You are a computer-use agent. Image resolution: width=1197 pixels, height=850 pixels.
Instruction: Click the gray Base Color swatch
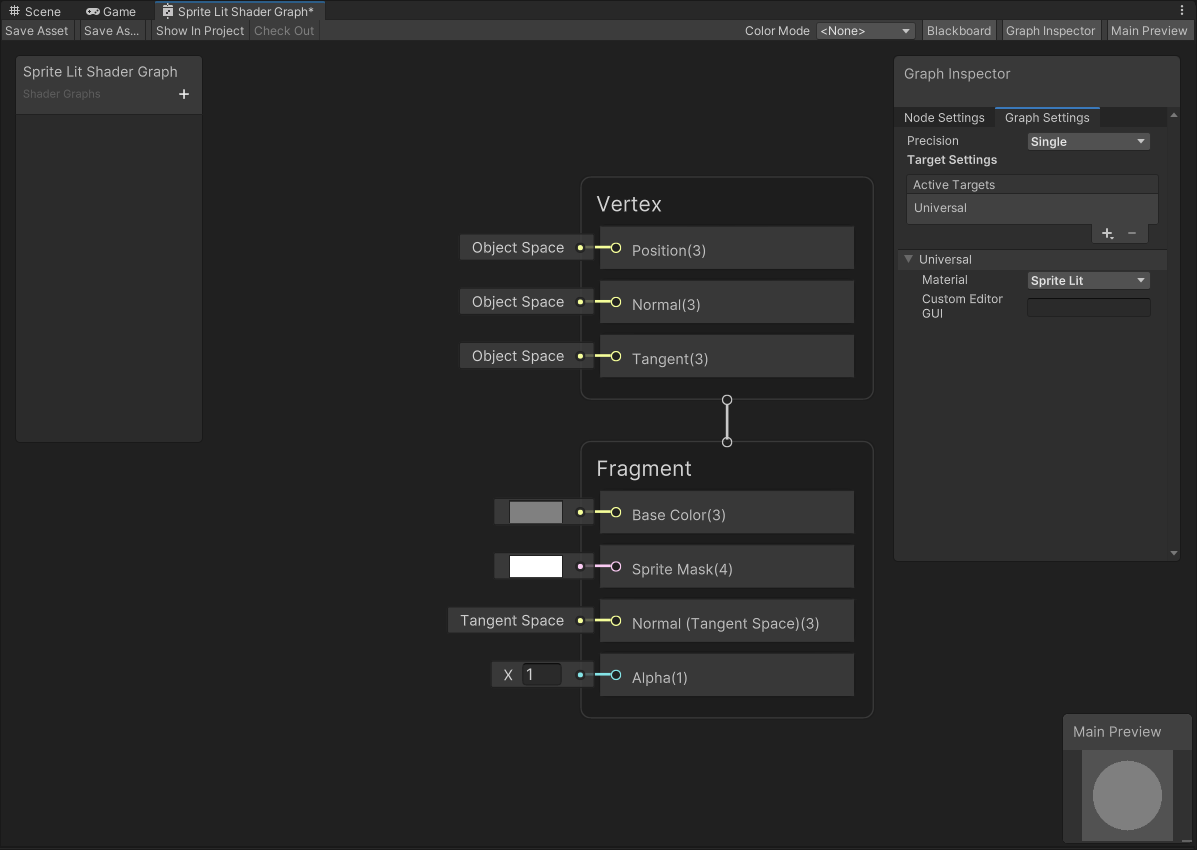(x=536, y=513)
